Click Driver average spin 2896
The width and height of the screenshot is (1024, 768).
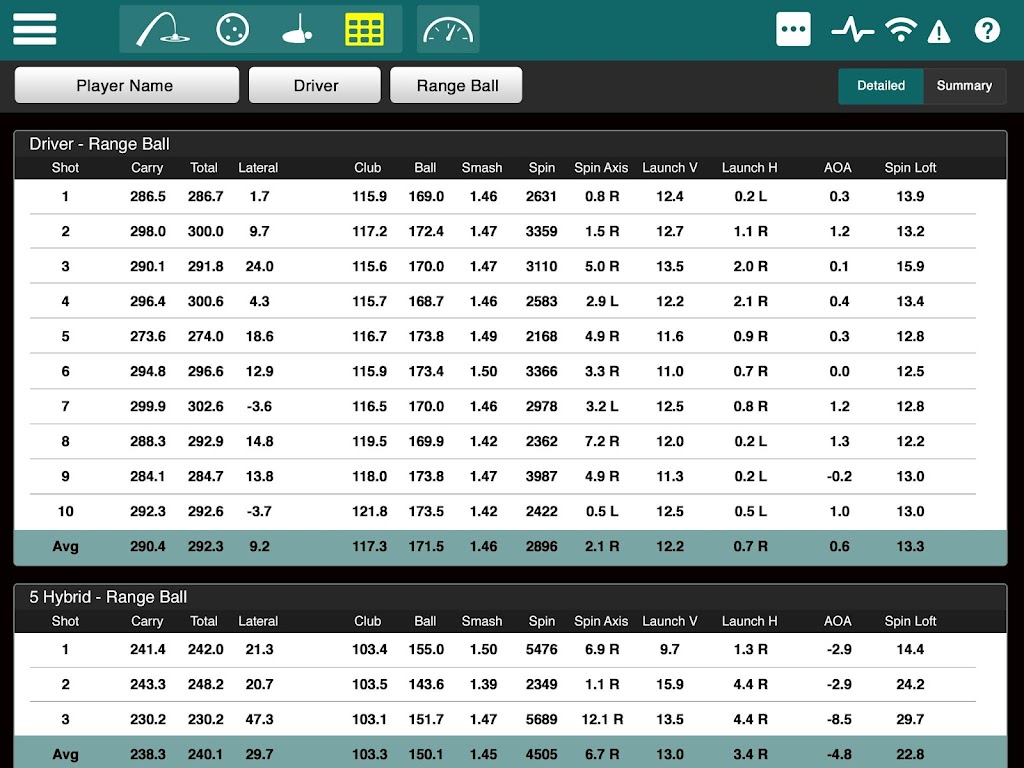(x=541, y=547)
